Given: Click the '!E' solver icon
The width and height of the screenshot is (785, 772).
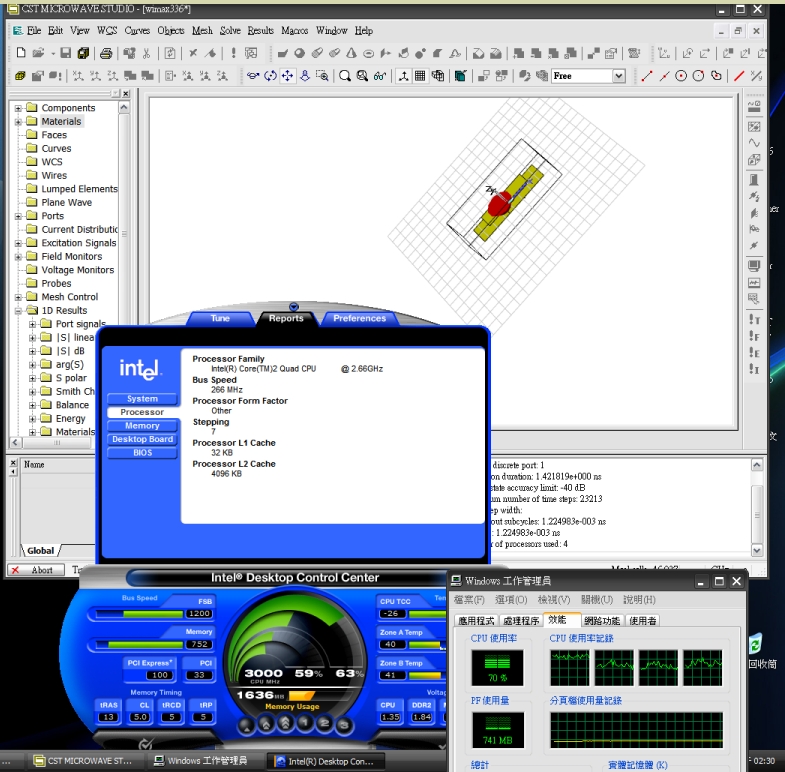Looking at the screenshot, I should (754, 352).
